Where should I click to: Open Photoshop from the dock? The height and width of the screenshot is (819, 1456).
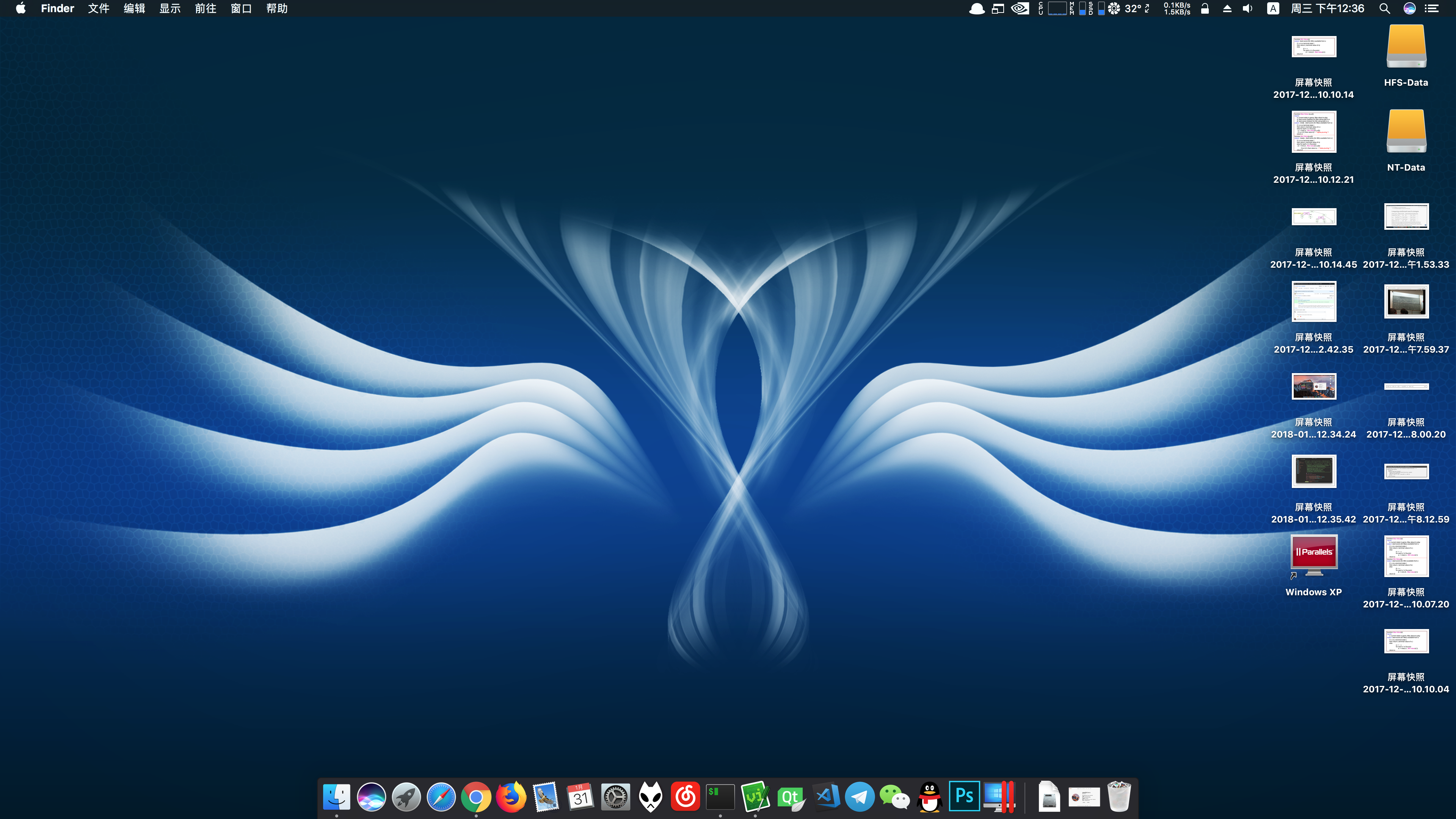click(964, 797)
